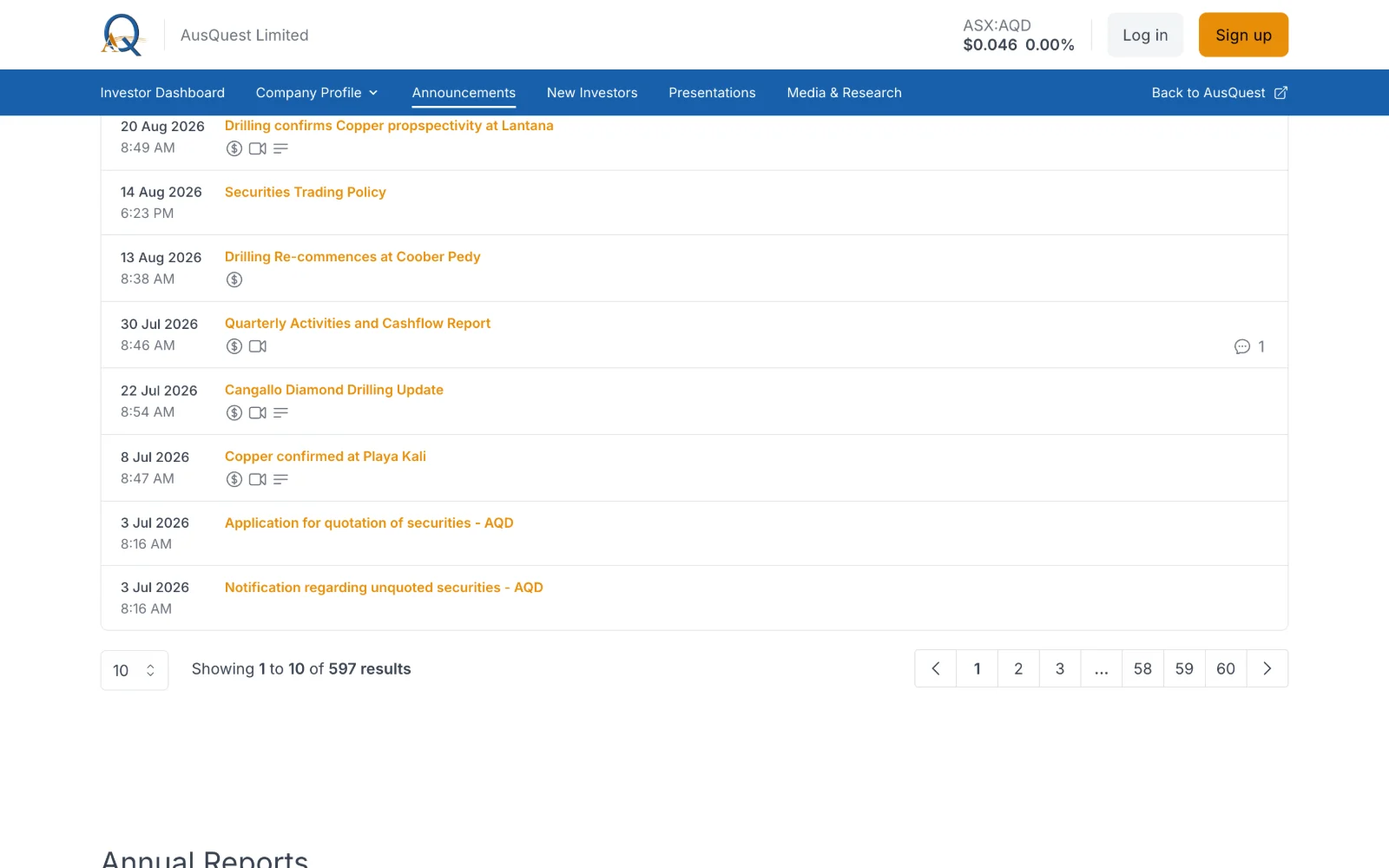This screenshot has height=868, width=1389.
Task: Go to next page arrow
Action: click(x=1267, y=668)
